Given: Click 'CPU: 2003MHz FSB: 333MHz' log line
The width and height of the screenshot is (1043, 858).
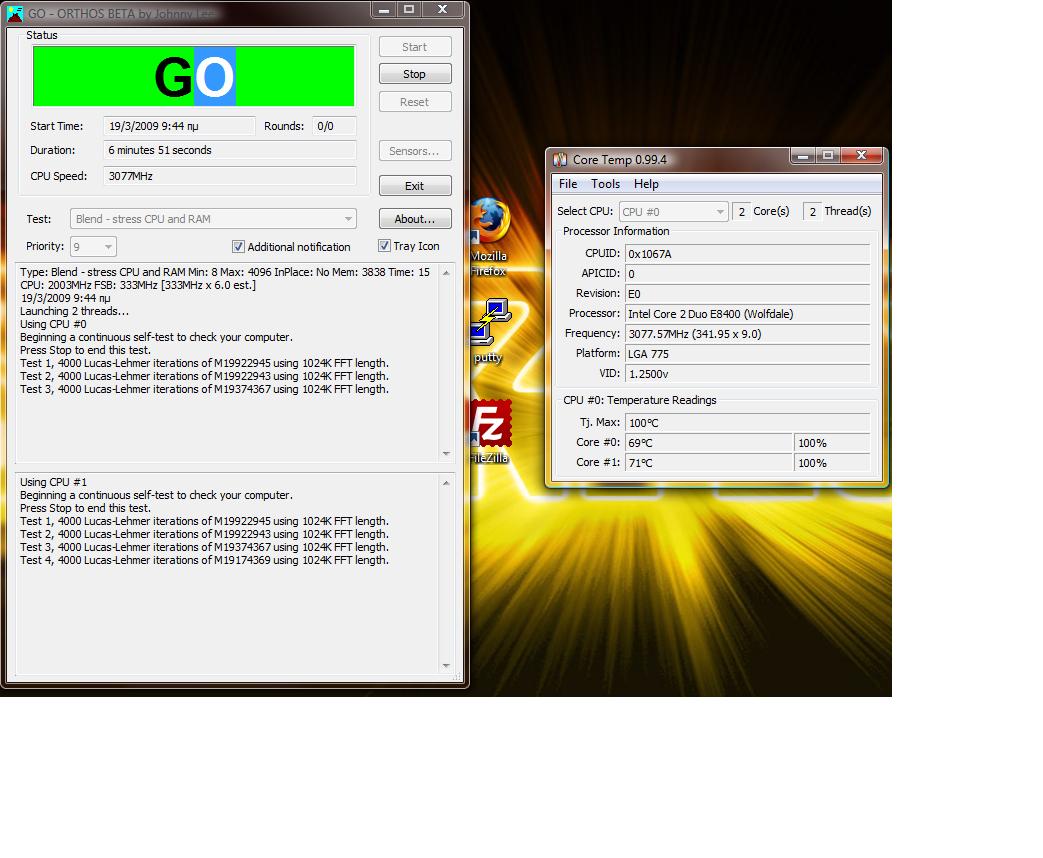Looking at the screenshot, I should pos(138,285).
